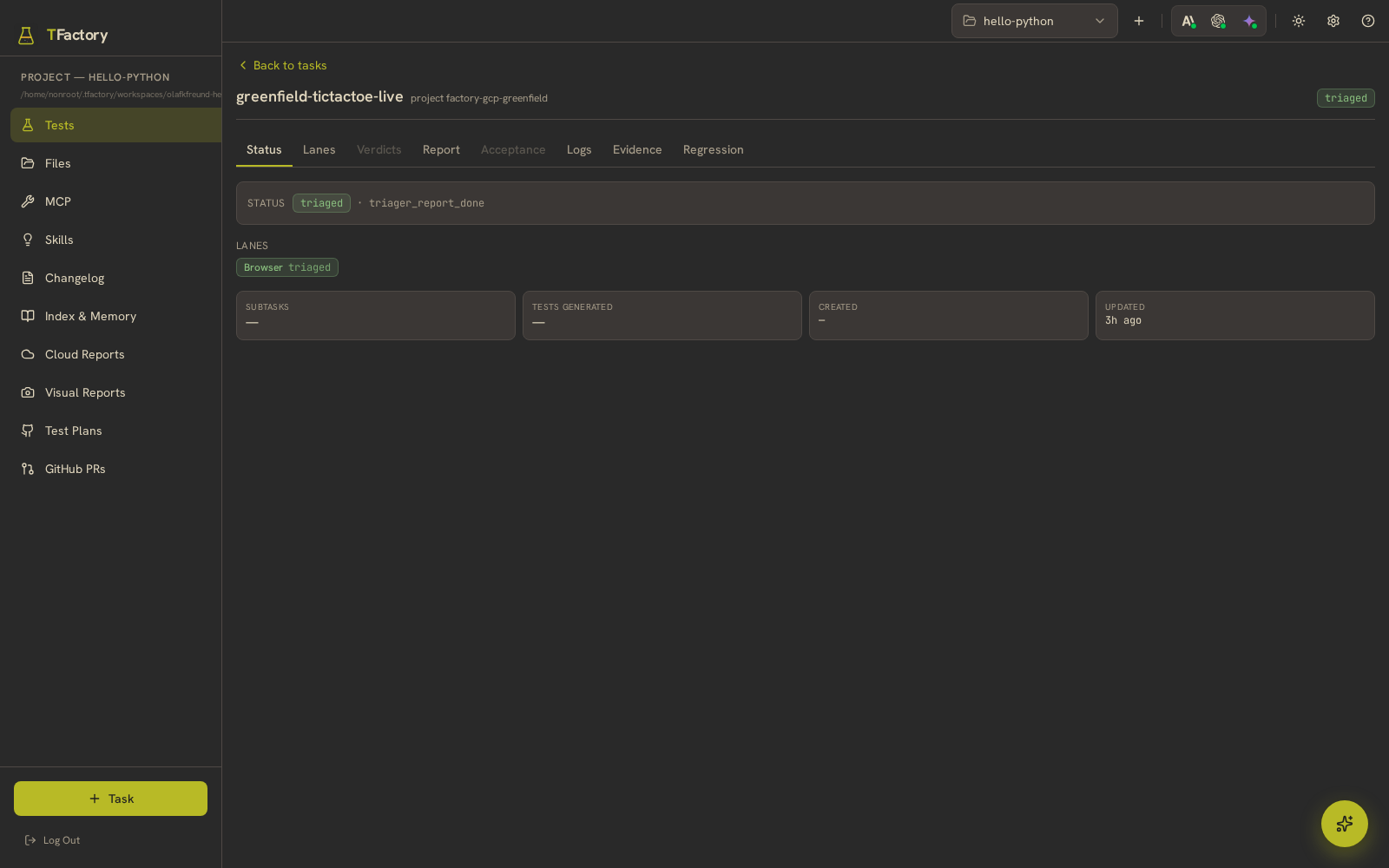Click the Browser triaged lane badge

click(x=287, y=267)
